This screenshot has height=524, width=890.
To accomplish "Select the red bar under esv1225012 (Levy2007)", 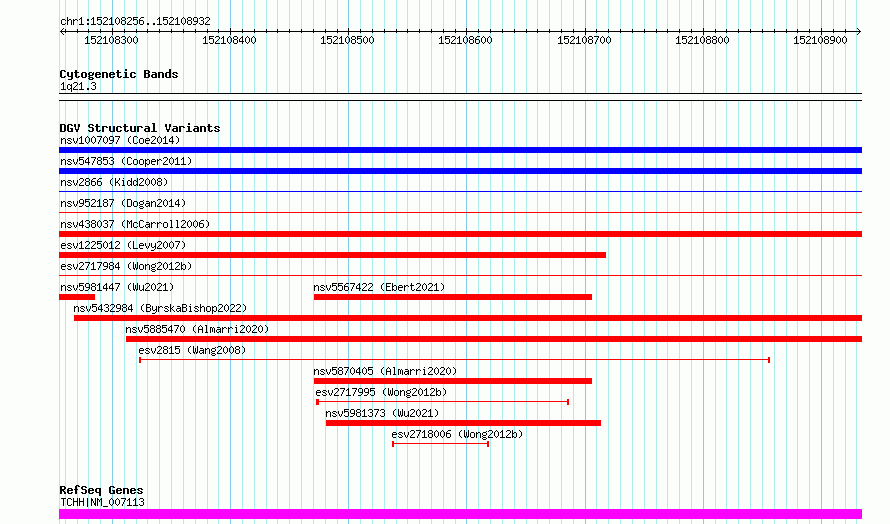I will (x=333, y=255).
